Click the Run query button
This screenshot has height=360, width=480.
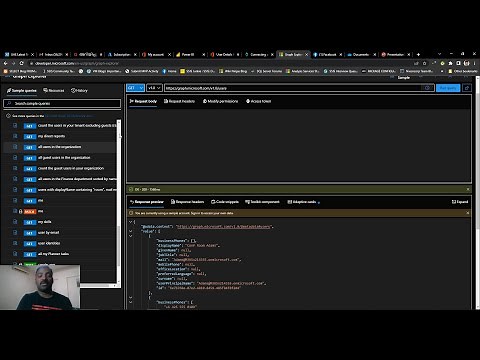pos(448,88)
